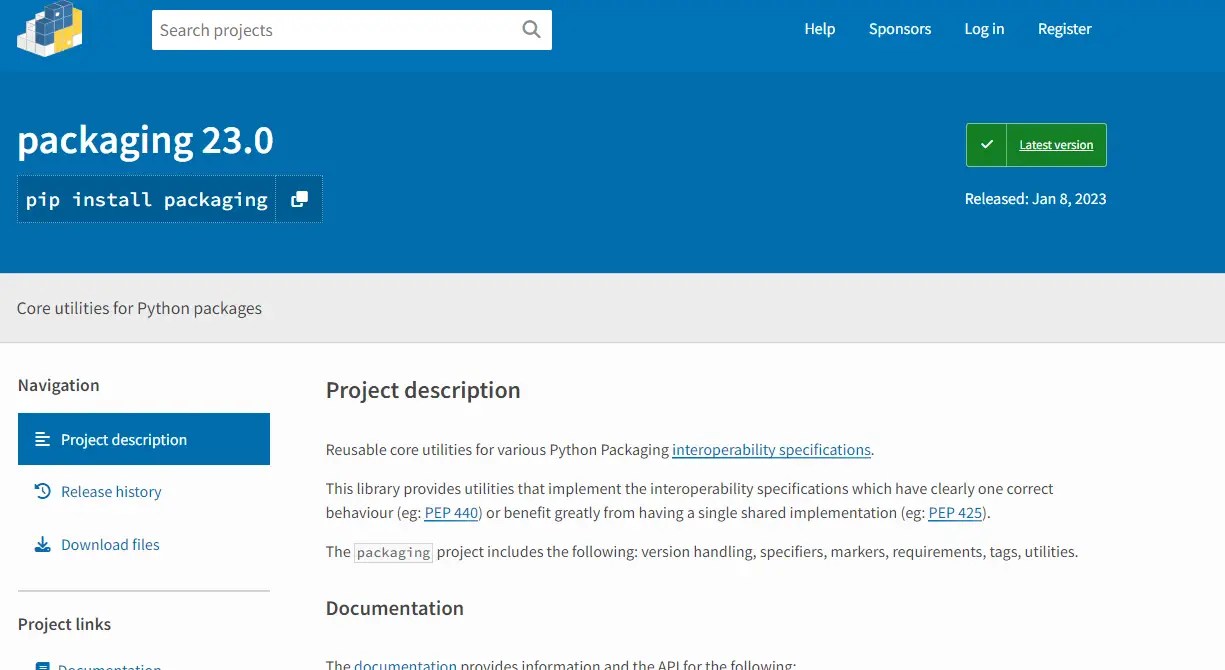Open the Help page
Image resolution: width=1225 pixels, height=670 pixels.
click(819, 29)
